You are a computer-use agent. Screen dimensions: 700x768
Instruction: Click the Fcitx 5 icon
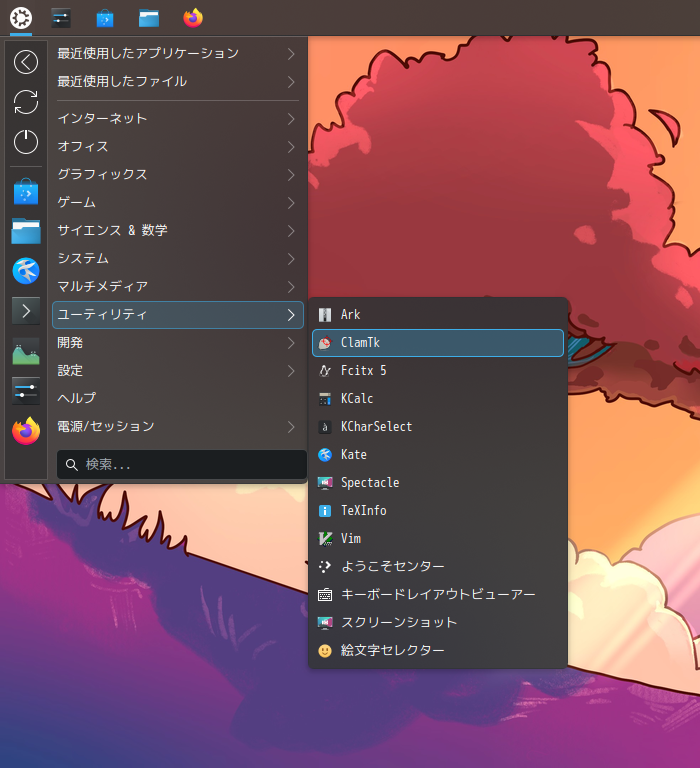coord(325,371)
